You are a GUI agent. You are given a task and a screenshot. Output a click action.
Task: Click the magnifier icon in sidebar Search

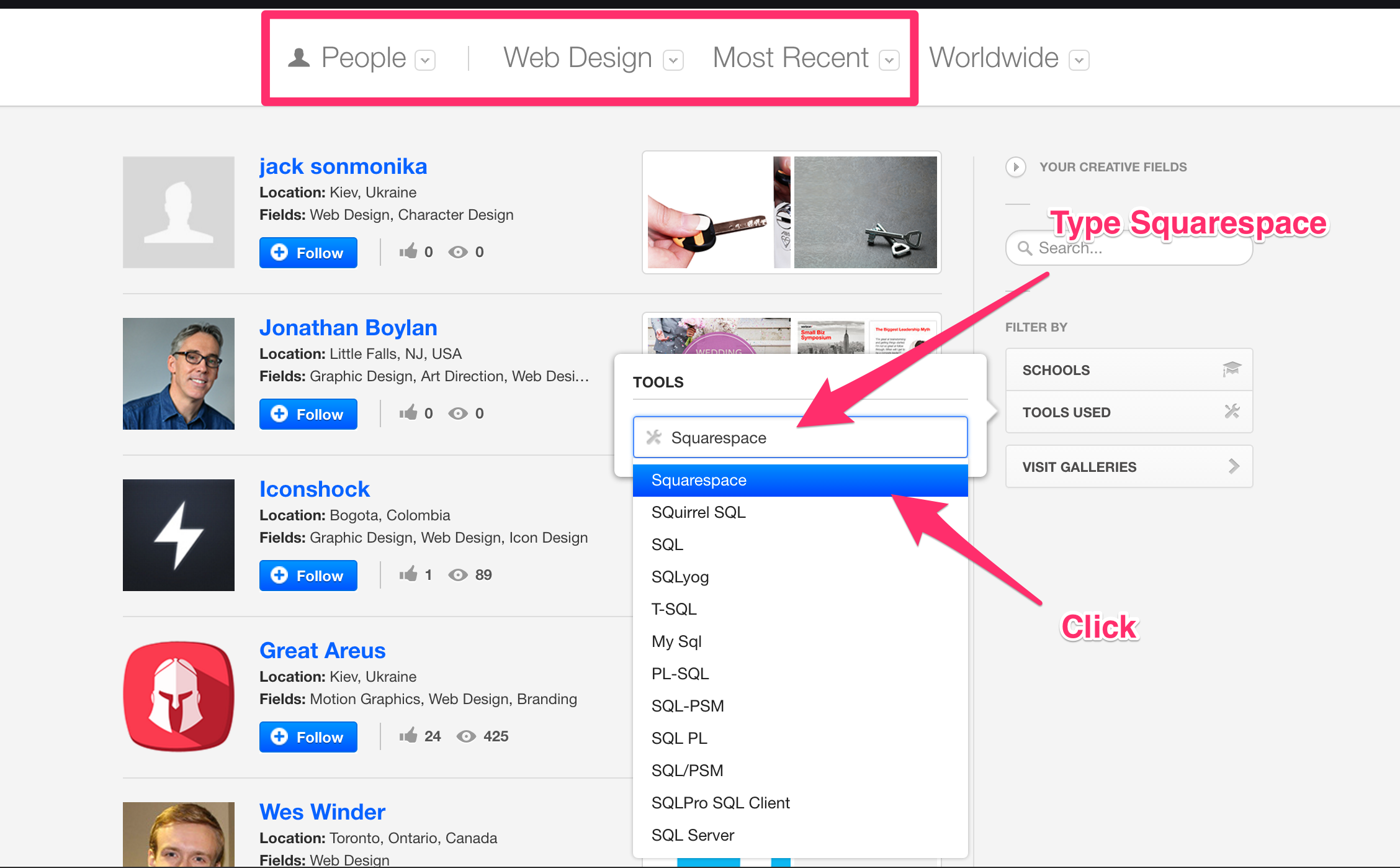1025,248
